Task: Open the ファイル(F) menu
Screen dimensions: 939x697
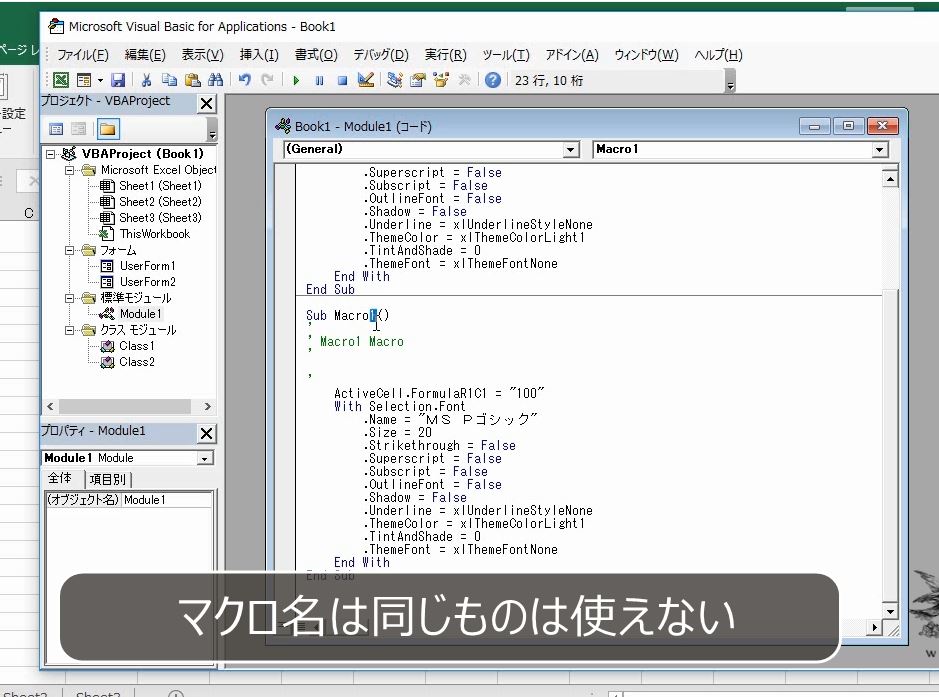Action: [83, 55]
